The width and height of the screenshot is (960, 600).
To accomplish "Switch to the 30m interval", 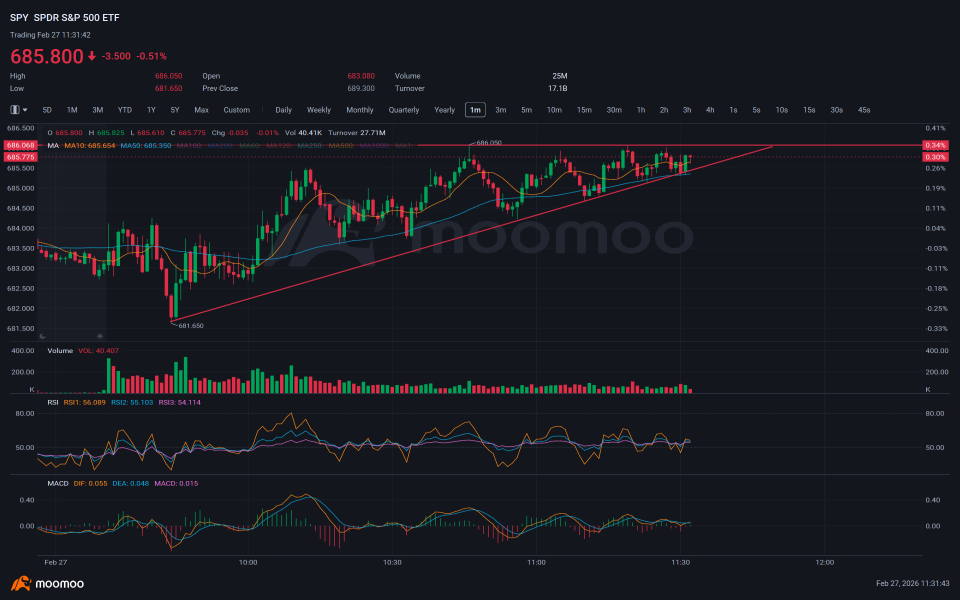I will pyautogui.click(x=614, y=110).
